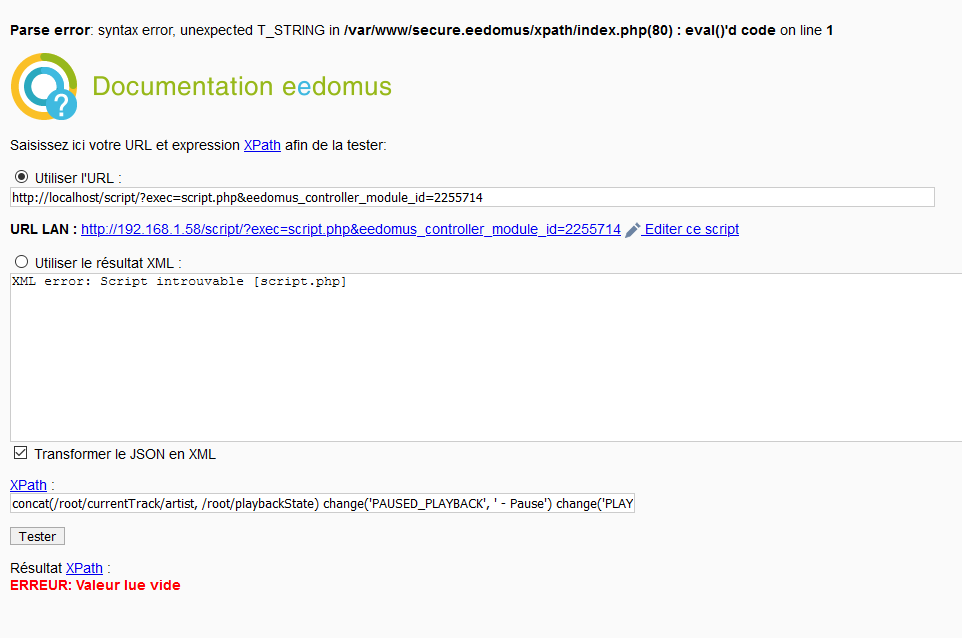Select the "Utiliser le résultat XML" radio button

(x=21, y=262)
